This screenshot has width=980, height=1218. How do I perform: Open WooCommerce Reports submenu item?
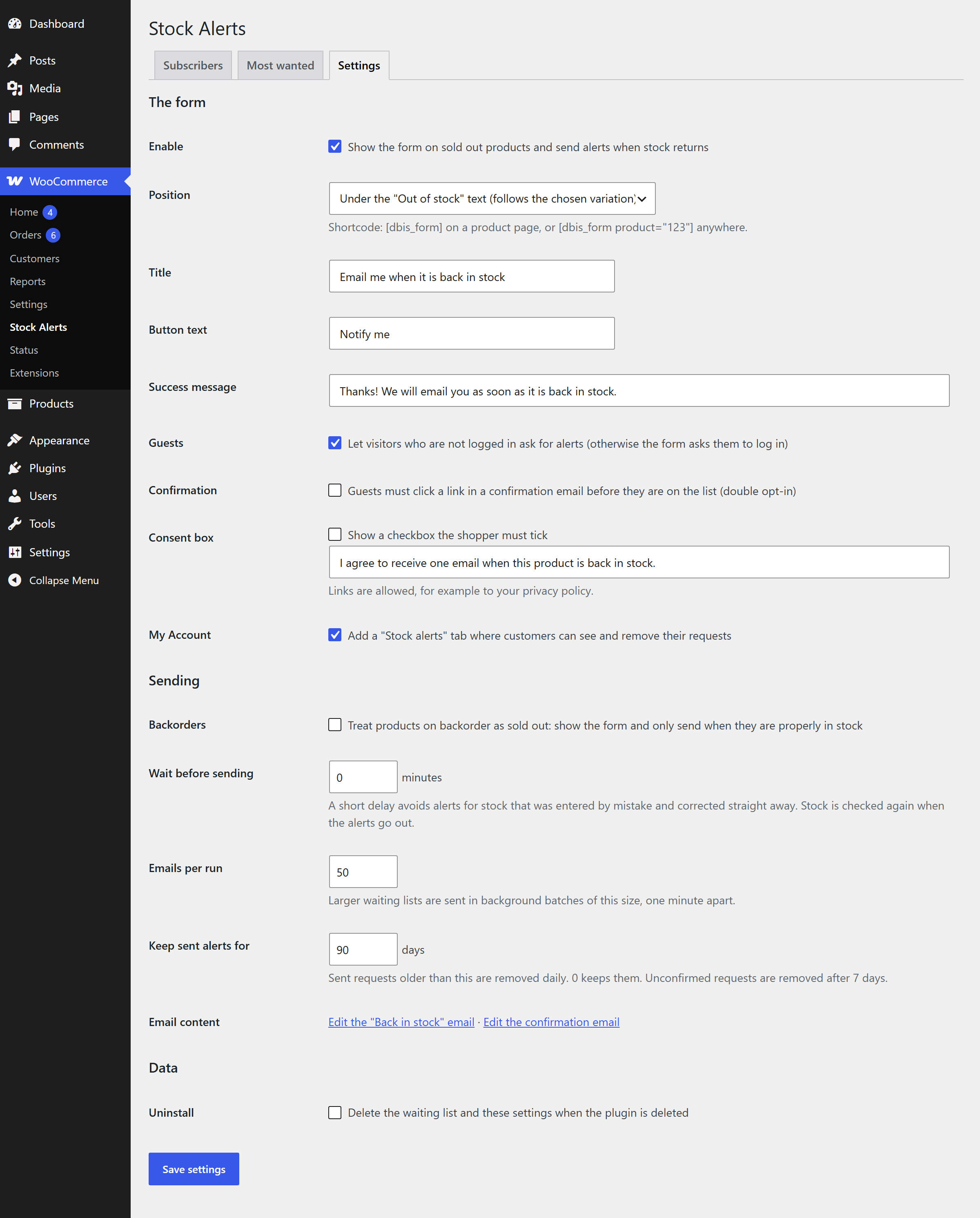click(x=28, y=281)
